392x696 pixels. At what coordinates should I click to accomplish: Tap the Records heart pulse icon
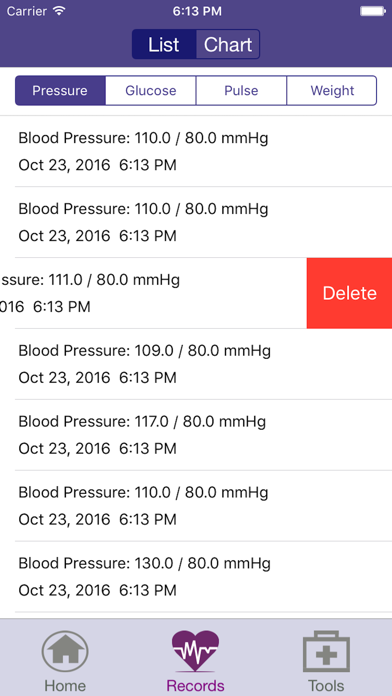(195, 652)
